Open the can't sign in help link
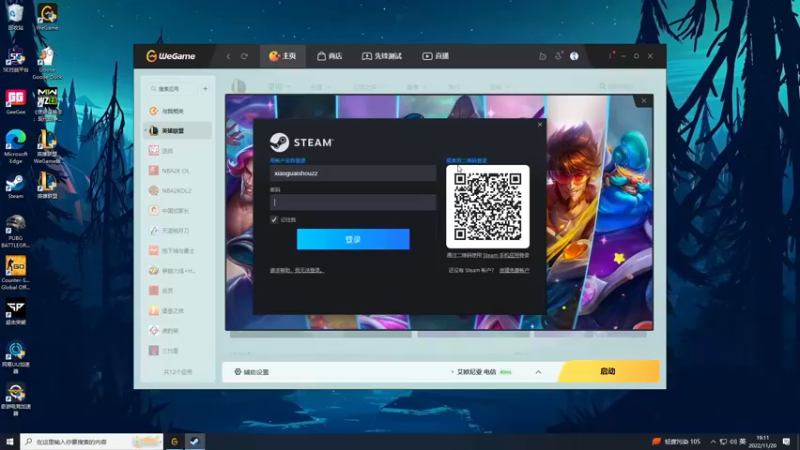 coord(296,270)
